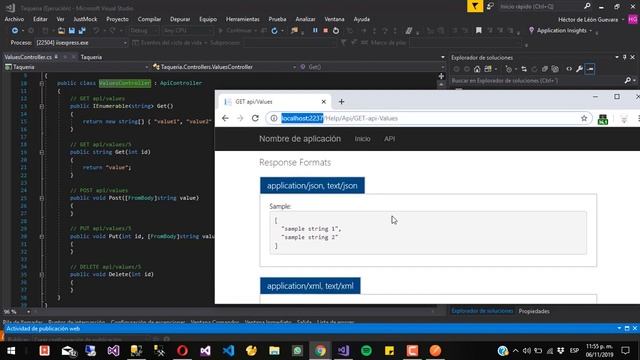This screenshot has height=360, width=640.
Task: Open a new browser tab
Action: [342, 102]
